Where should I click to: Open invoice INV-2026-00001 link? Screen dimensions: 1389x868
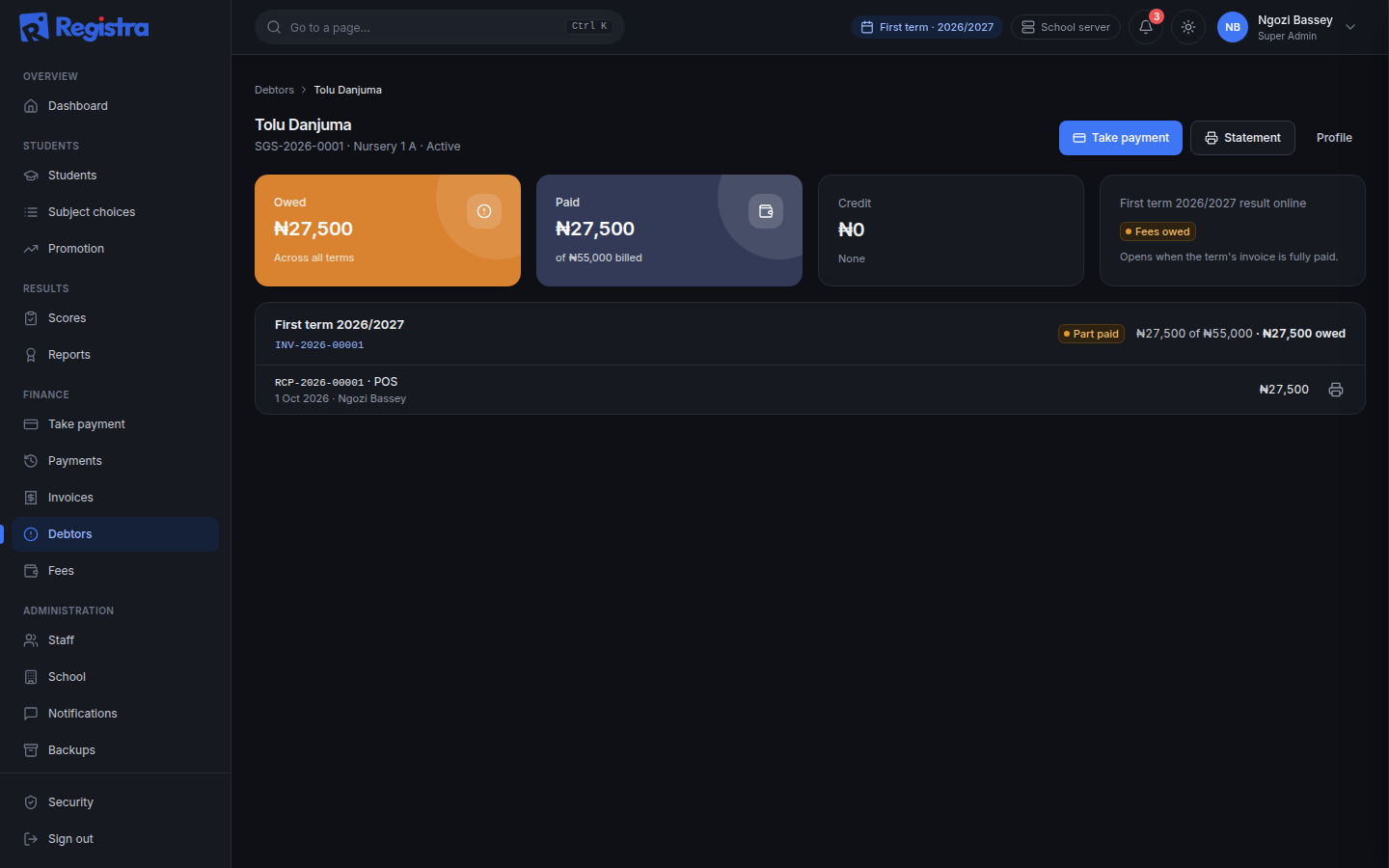(319, 344)
